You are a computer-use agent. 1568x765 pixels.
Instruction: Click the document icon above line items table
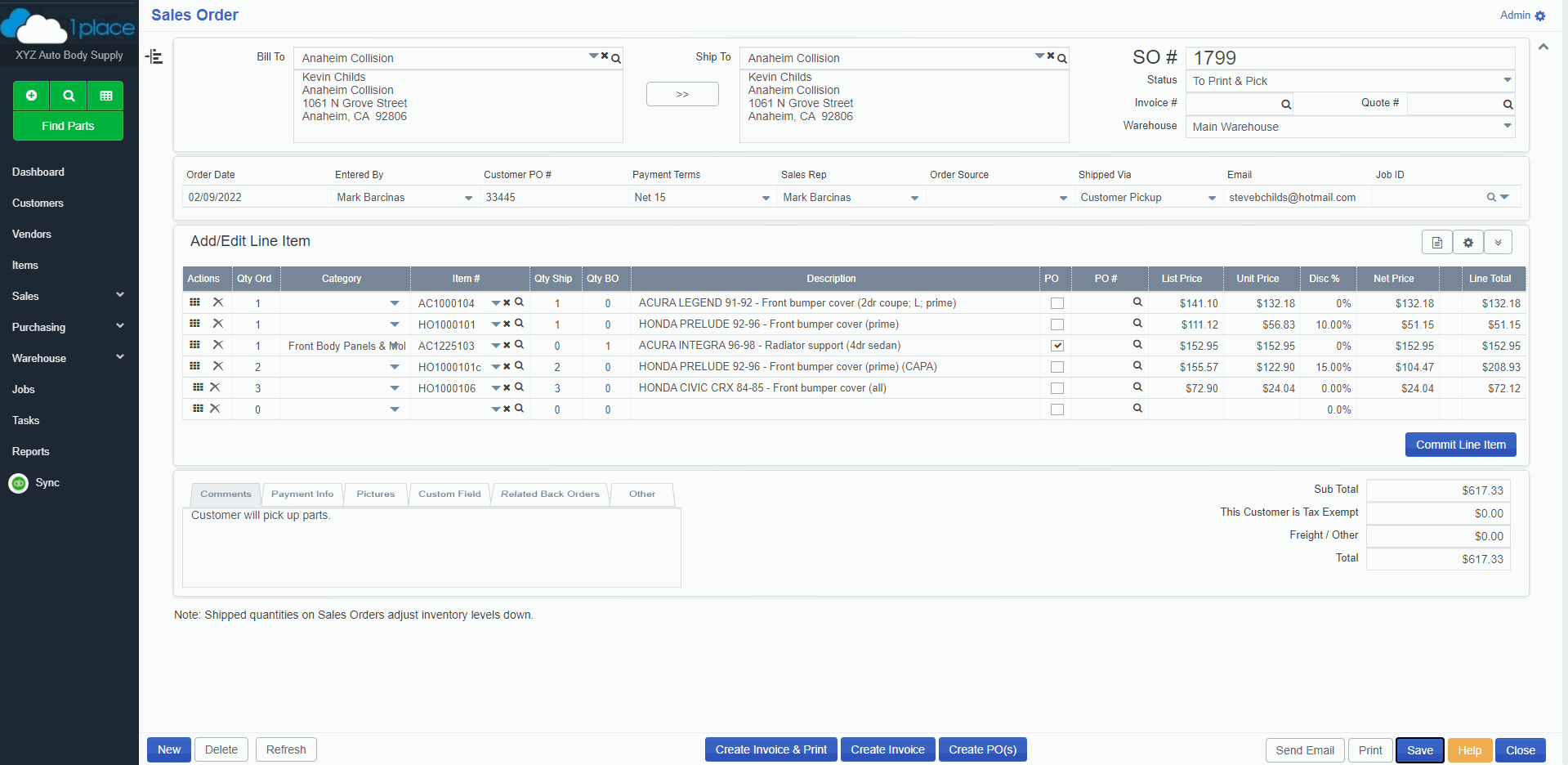[1436, 243]
